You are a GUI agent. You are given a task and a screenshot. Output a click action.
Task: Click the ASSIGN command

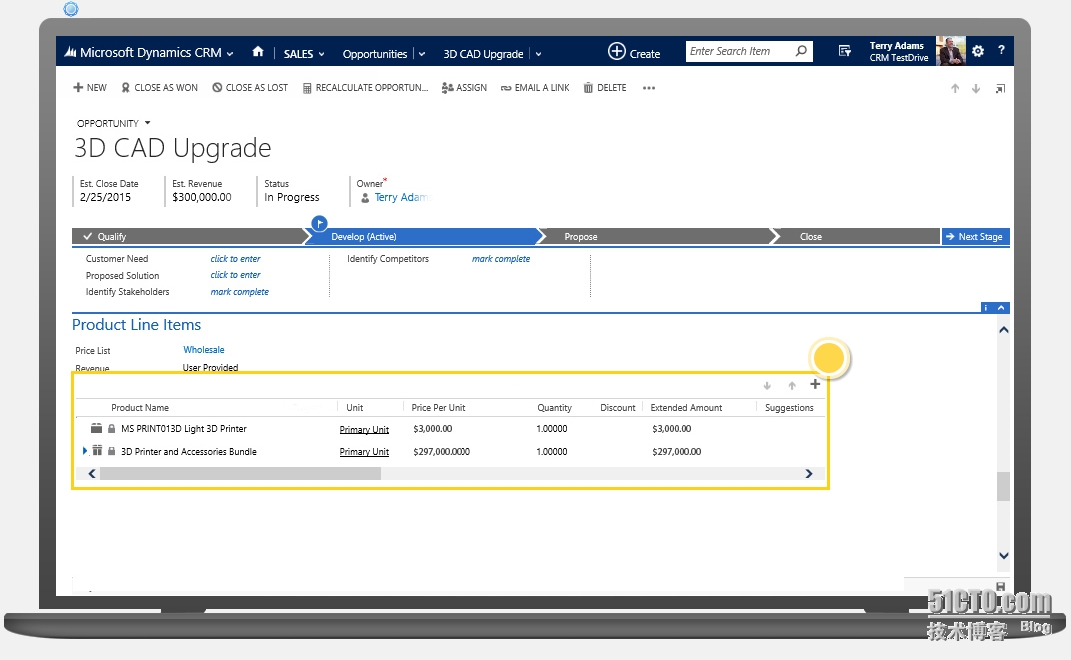(464, 87)
